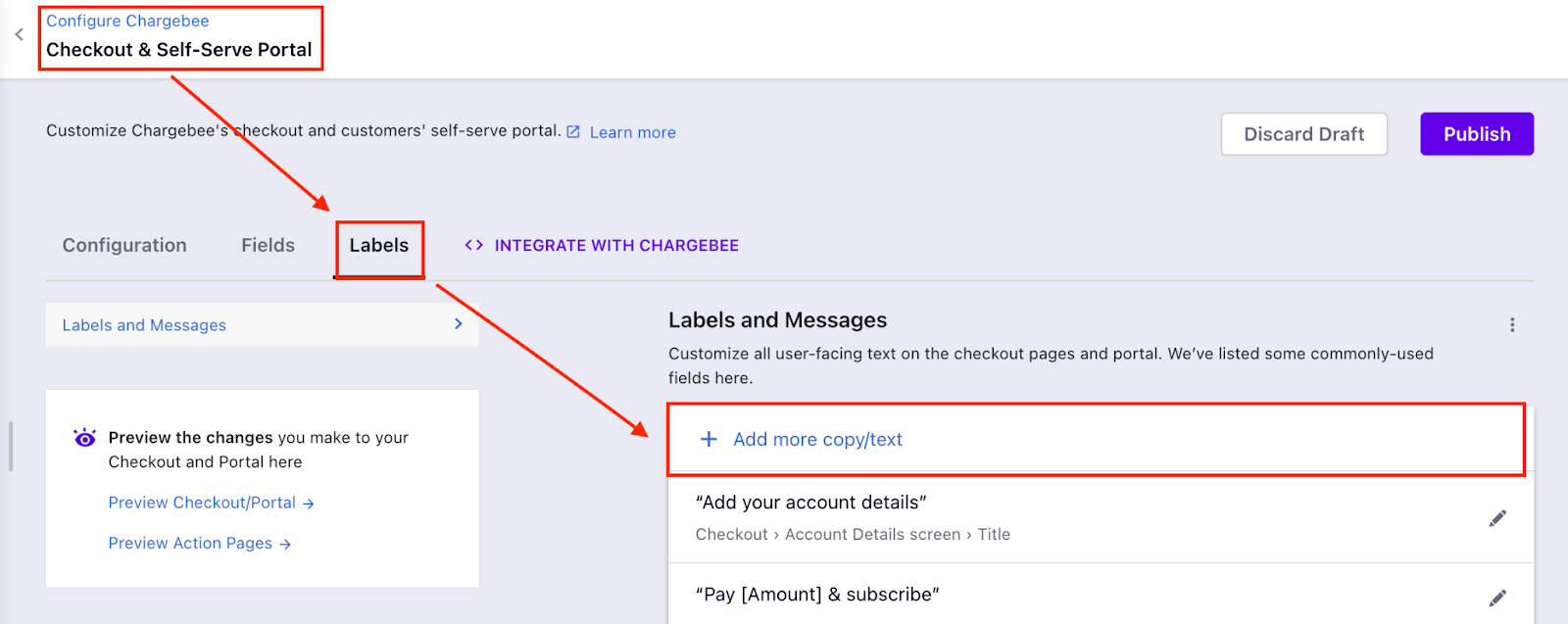Click the code brackets icon for Integrate

point(474,245)
